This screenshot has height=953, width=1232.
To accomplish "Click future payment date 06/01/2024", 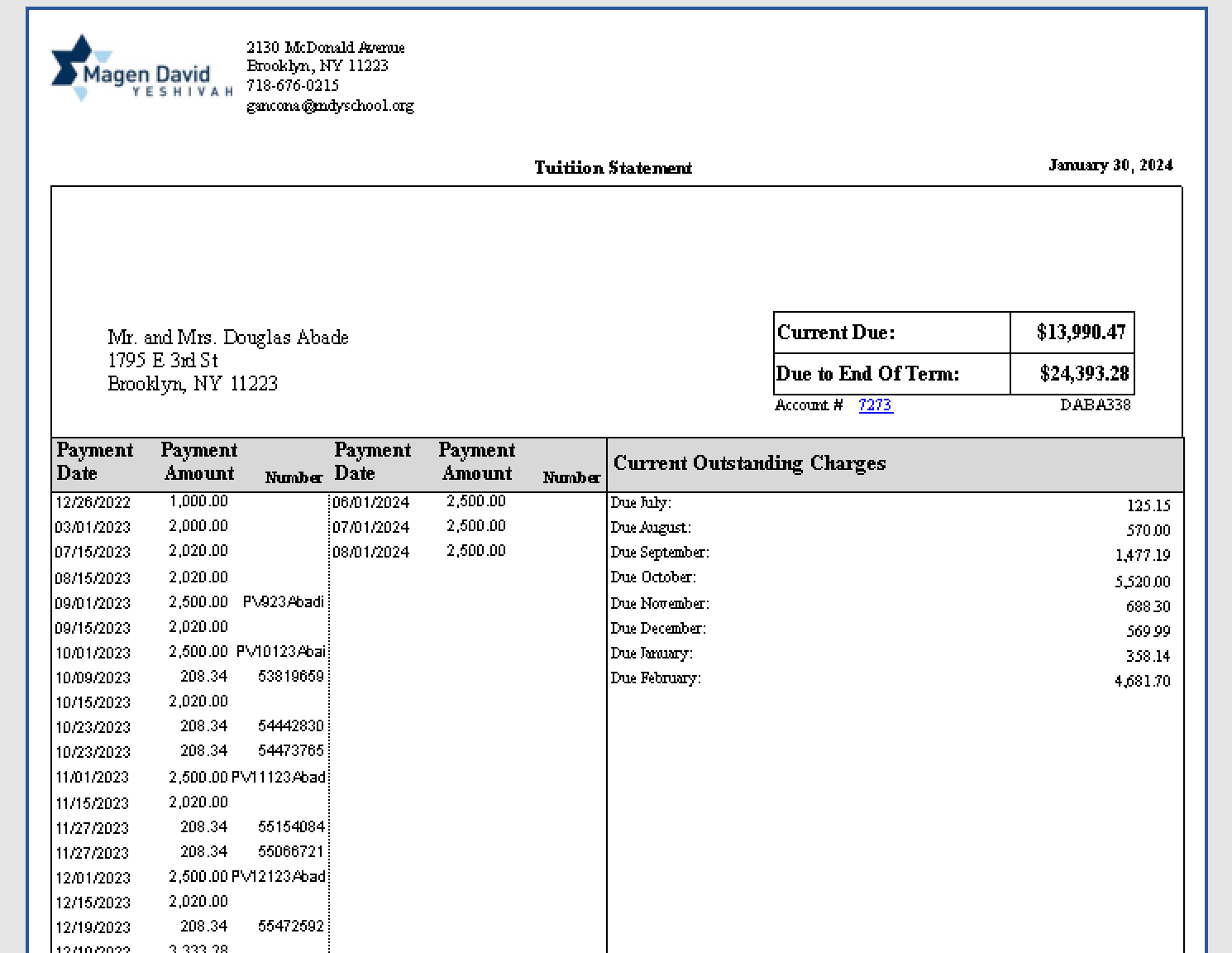I will [371, 502].
